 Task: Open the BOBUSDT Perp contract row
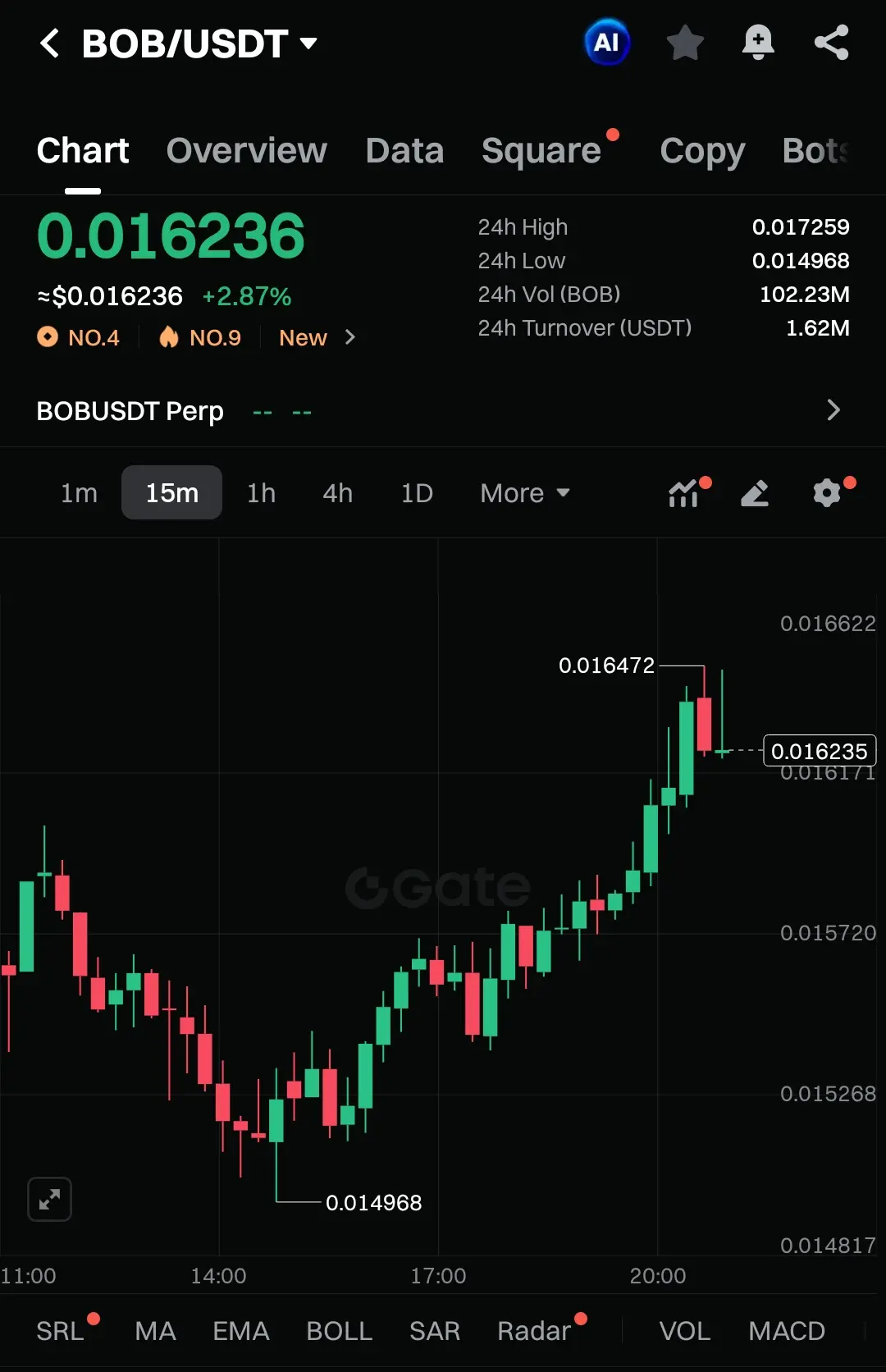443,410
